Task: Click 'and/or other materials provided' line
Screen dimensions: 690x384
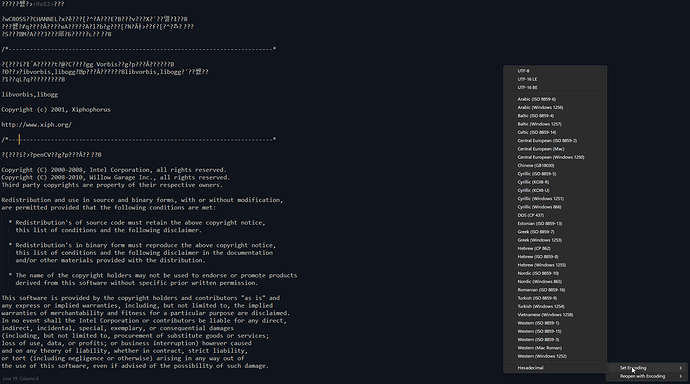Action: pyautogui.click(x=110, y=260)
